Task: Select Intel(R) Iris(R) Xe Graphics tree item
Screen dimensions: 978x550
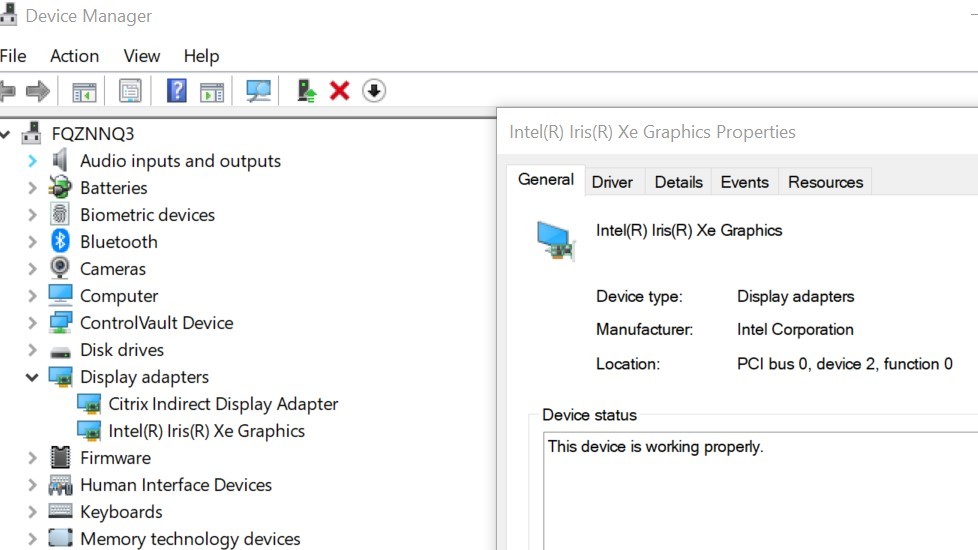Action: click(x=206, y=431)
